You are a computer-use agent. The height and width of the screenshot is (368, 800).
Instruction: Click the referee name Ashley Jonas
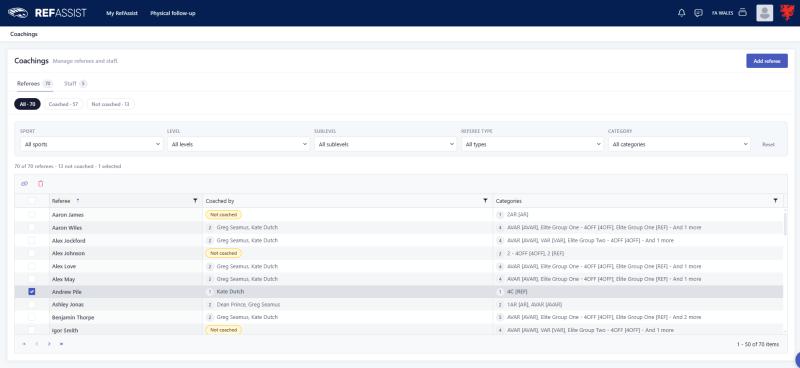tap(68, 305)
